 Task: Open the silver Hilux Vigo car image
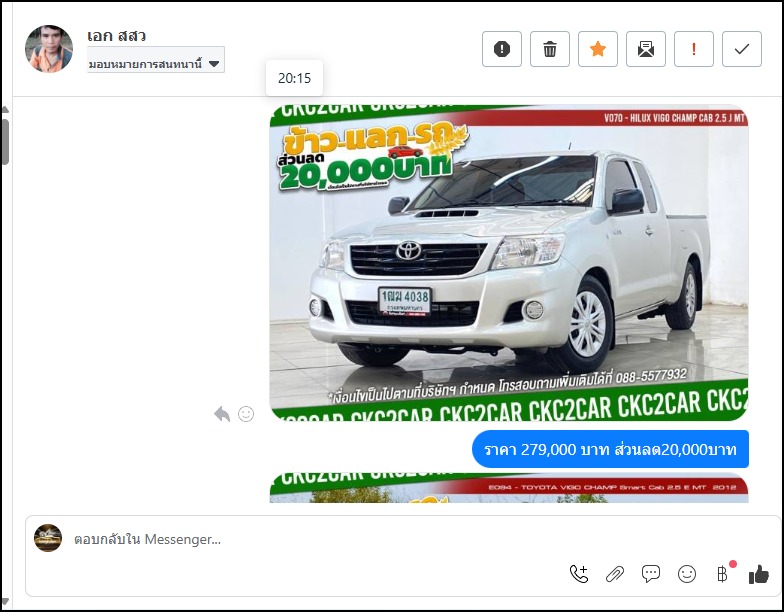[509, 262]
